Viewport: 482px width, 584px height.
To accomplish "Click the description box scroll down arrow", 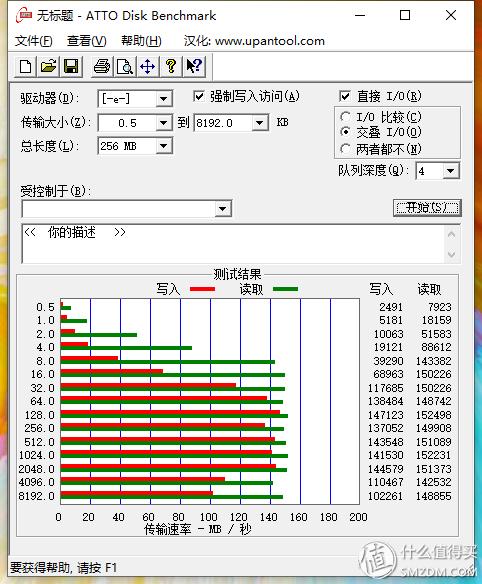I will click(451, 254).
